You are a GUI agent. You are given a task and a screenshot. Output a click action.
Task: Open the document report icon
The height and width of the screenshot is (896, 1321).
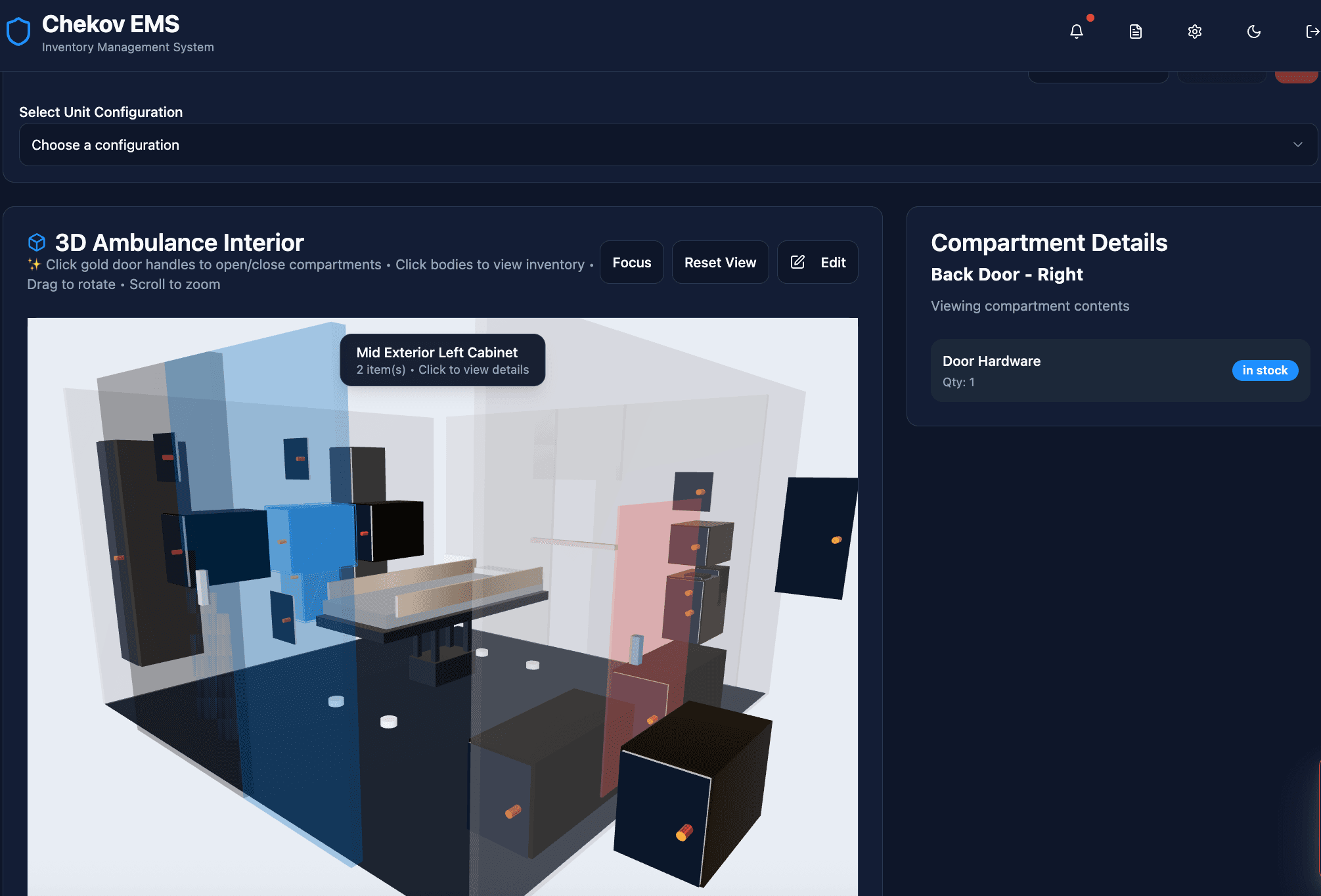(1135, 32)
